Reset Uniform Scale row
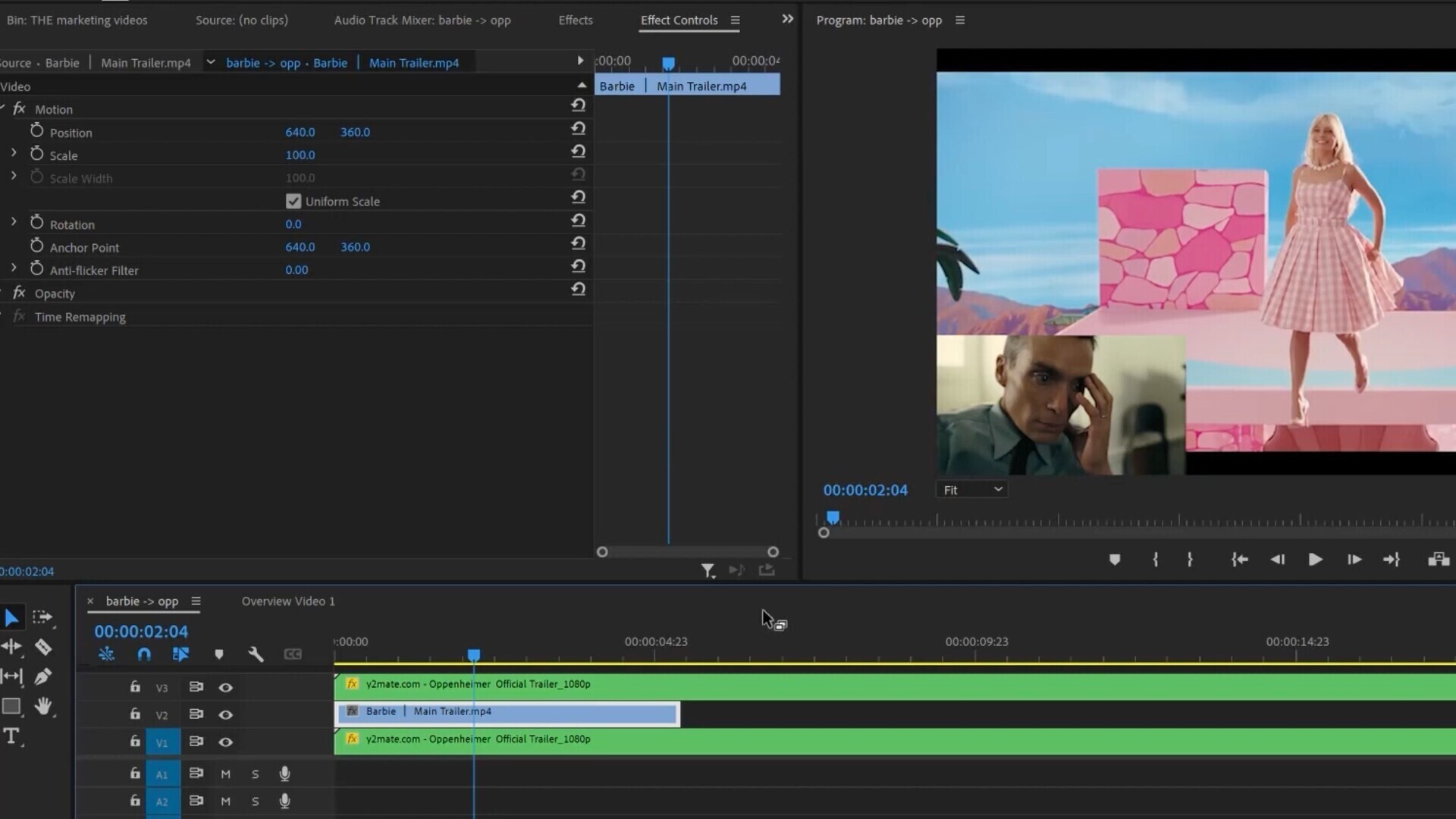The height and width of the screenshot is (819, 1456). click(x=578, y=197)
